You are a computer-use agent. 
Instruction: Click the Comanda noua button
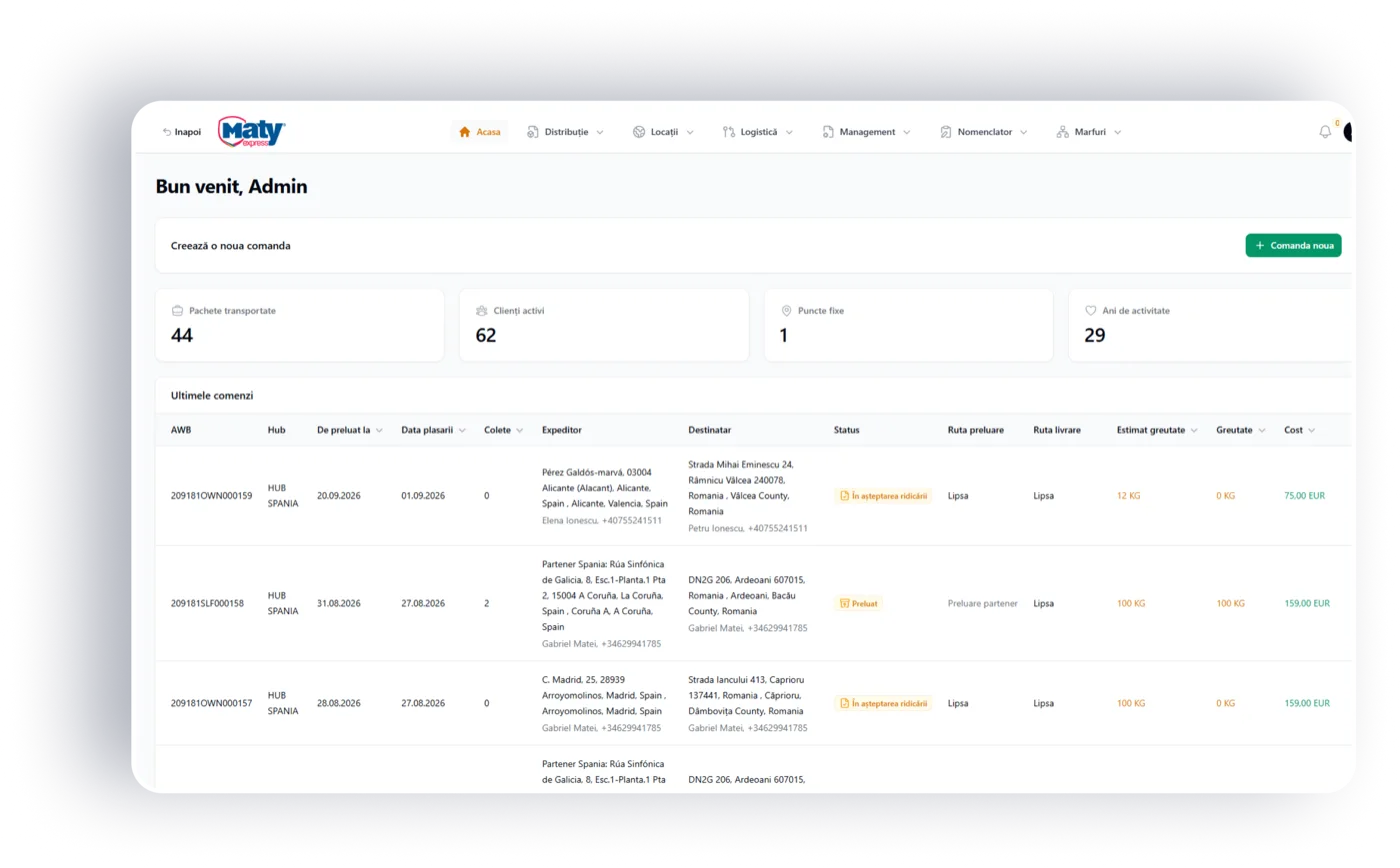tap(1293, 245)
